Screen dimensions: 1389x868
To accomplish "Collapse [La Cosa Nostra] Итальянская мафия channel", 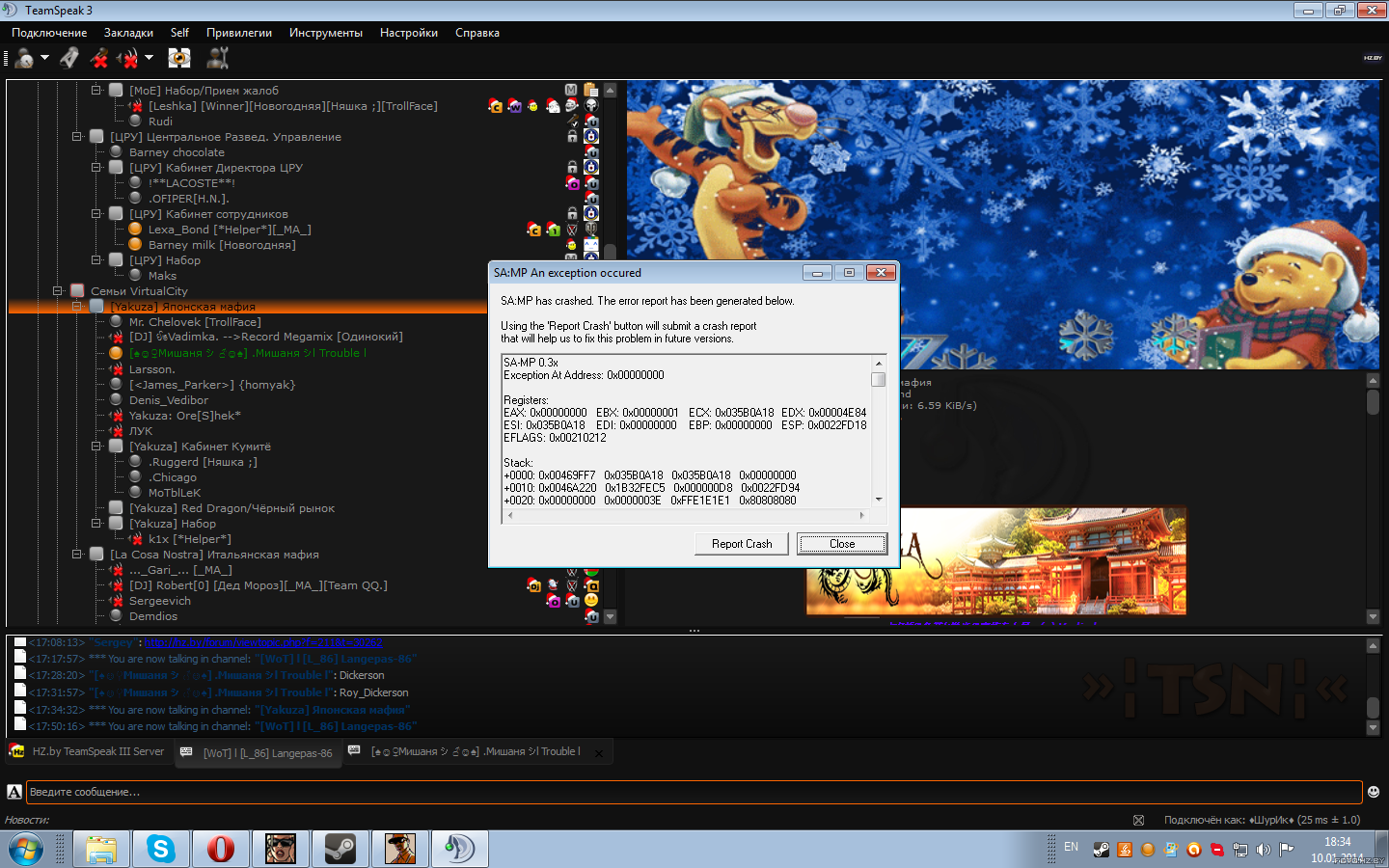I will pos(77,555).
